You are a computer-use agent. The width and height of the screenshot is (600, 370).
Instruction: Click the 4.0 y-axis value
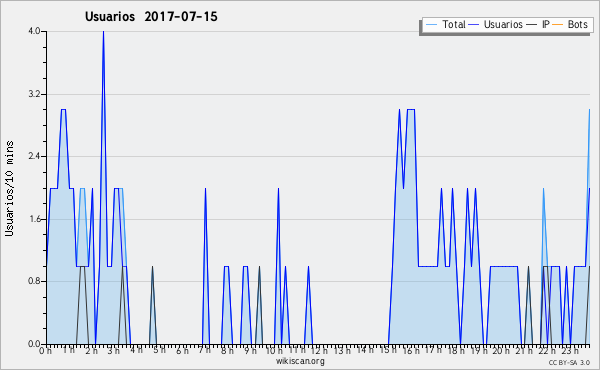pos(34,31)
